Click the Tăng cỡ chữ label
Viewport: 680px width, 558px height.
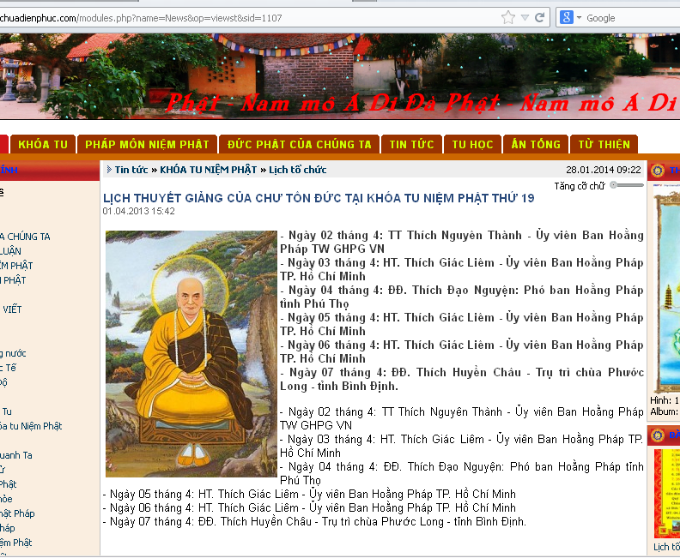point(579,186)
